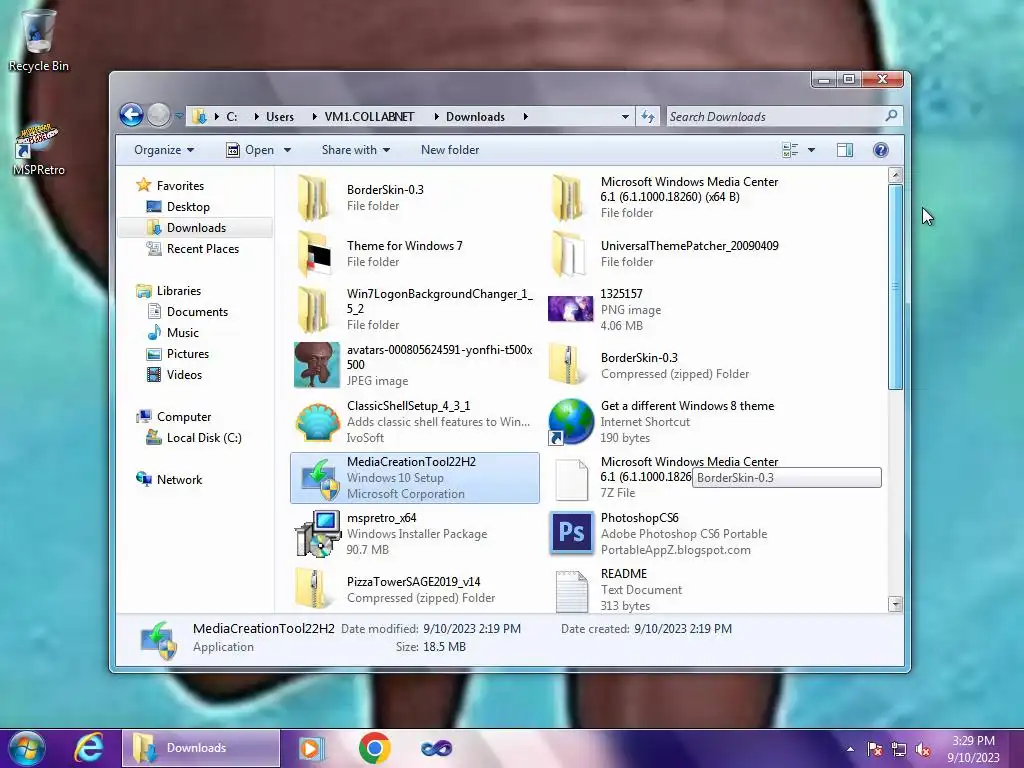Select the Win7LogonBackgroundChanger folder icon
Image resolution: width=1024 pixels, height=768 pixels.
click(x=313, y=310)
